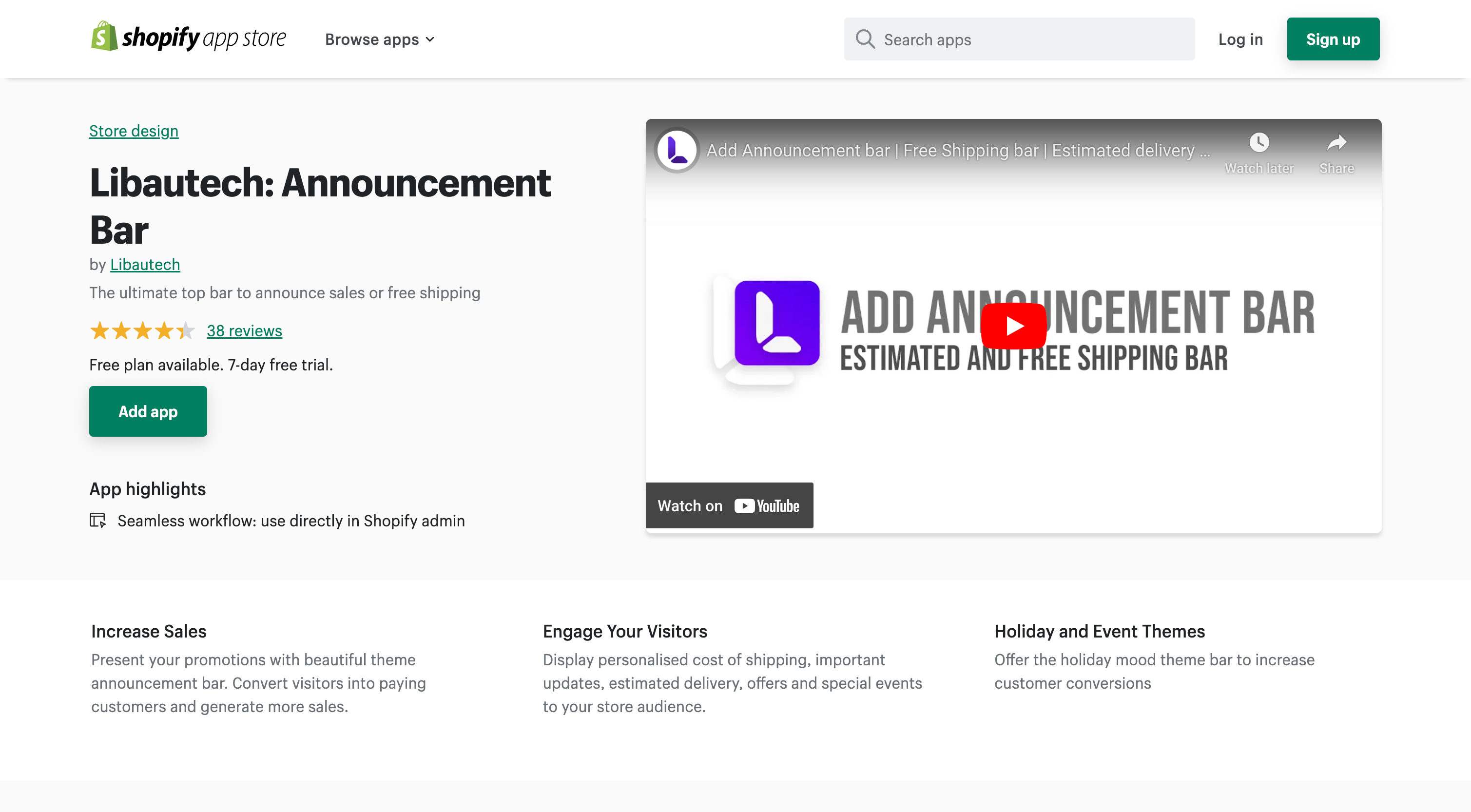Click the Log in menu item
This screenshot has width=1471, height=812.
(x=1240, y=39)
